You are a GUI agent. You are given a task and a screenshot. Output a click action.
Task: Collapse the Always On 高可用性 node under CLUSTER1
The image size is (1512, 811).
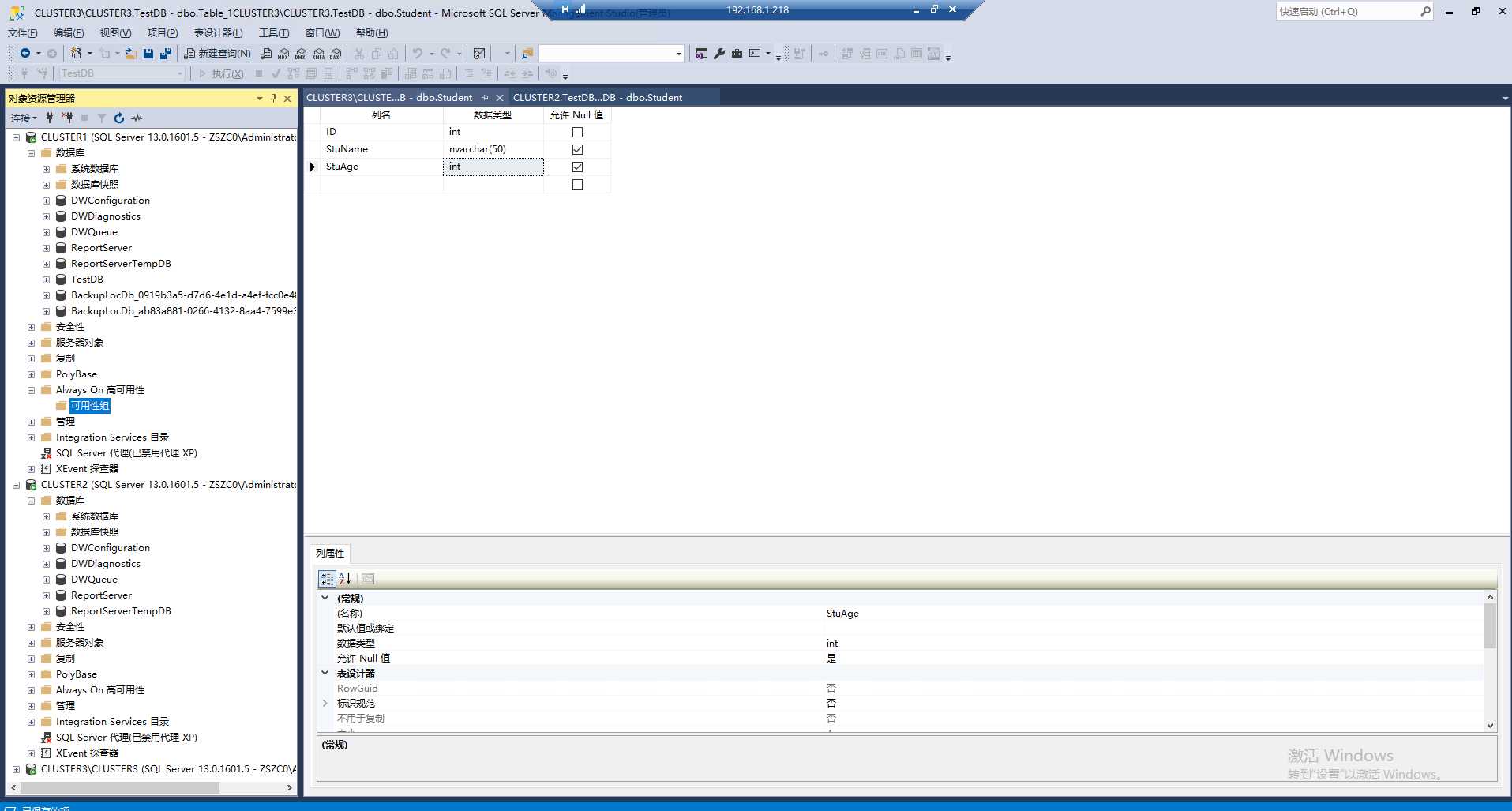coord(31,390)
